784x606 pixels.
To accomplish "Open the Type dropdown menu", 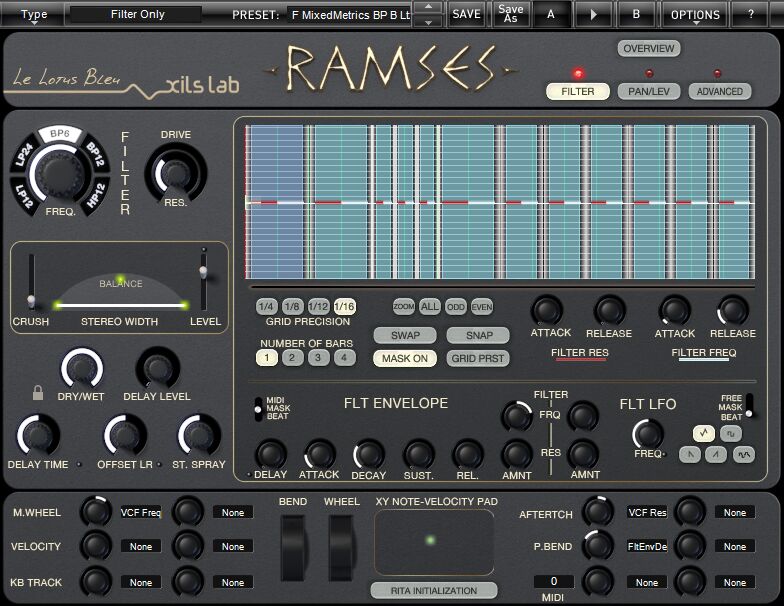I will (34, 14).
